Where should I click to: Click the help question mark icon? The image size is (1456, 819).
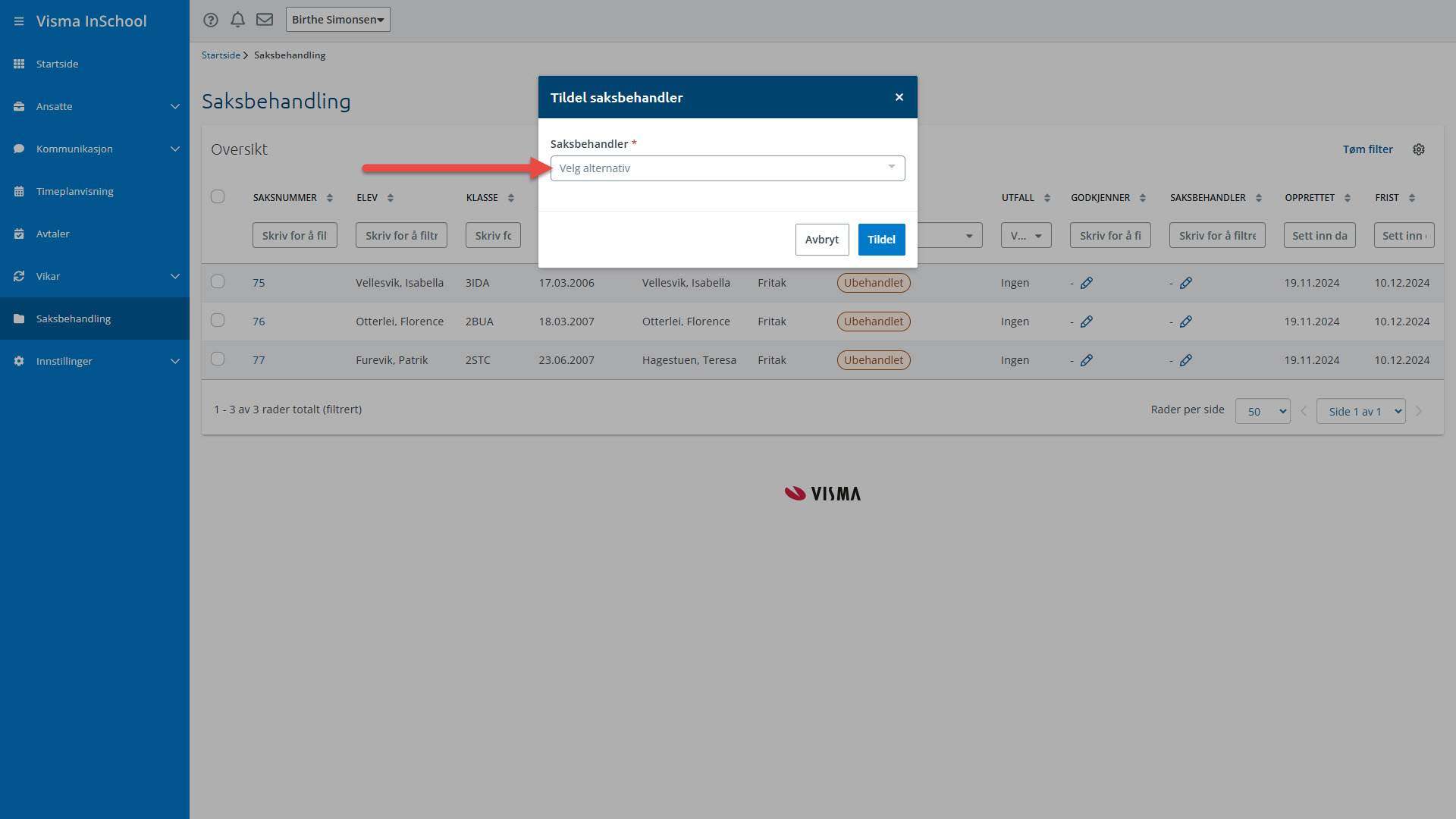click(211, 20)
